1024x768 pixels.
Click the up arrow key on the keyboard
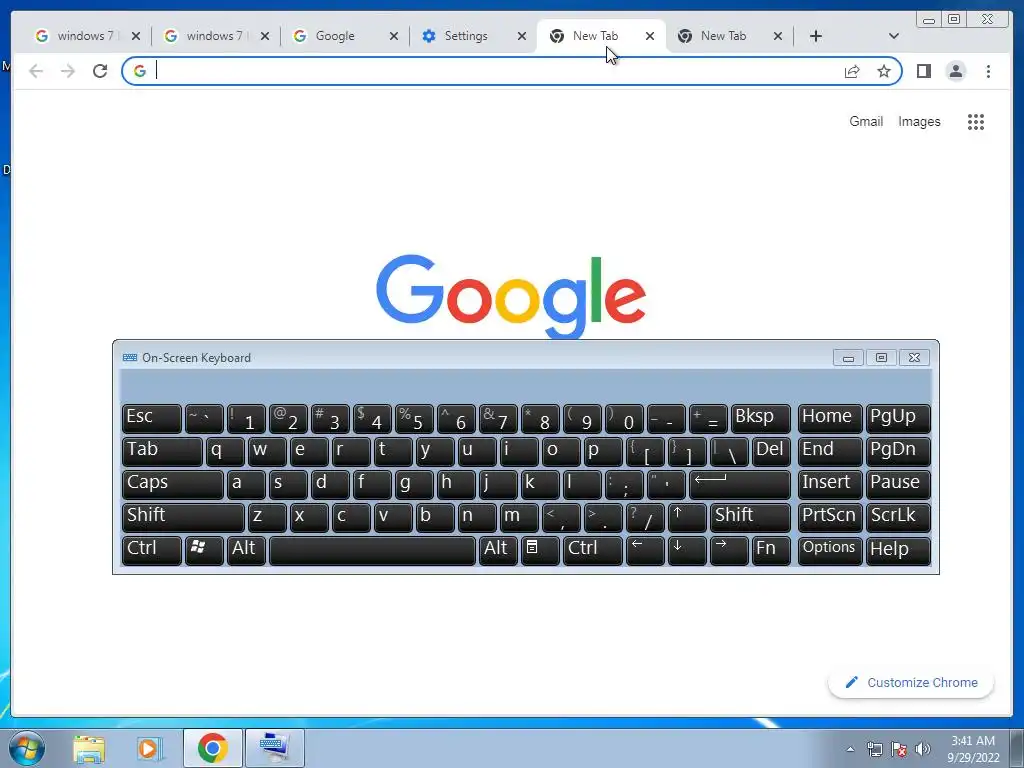686,517
